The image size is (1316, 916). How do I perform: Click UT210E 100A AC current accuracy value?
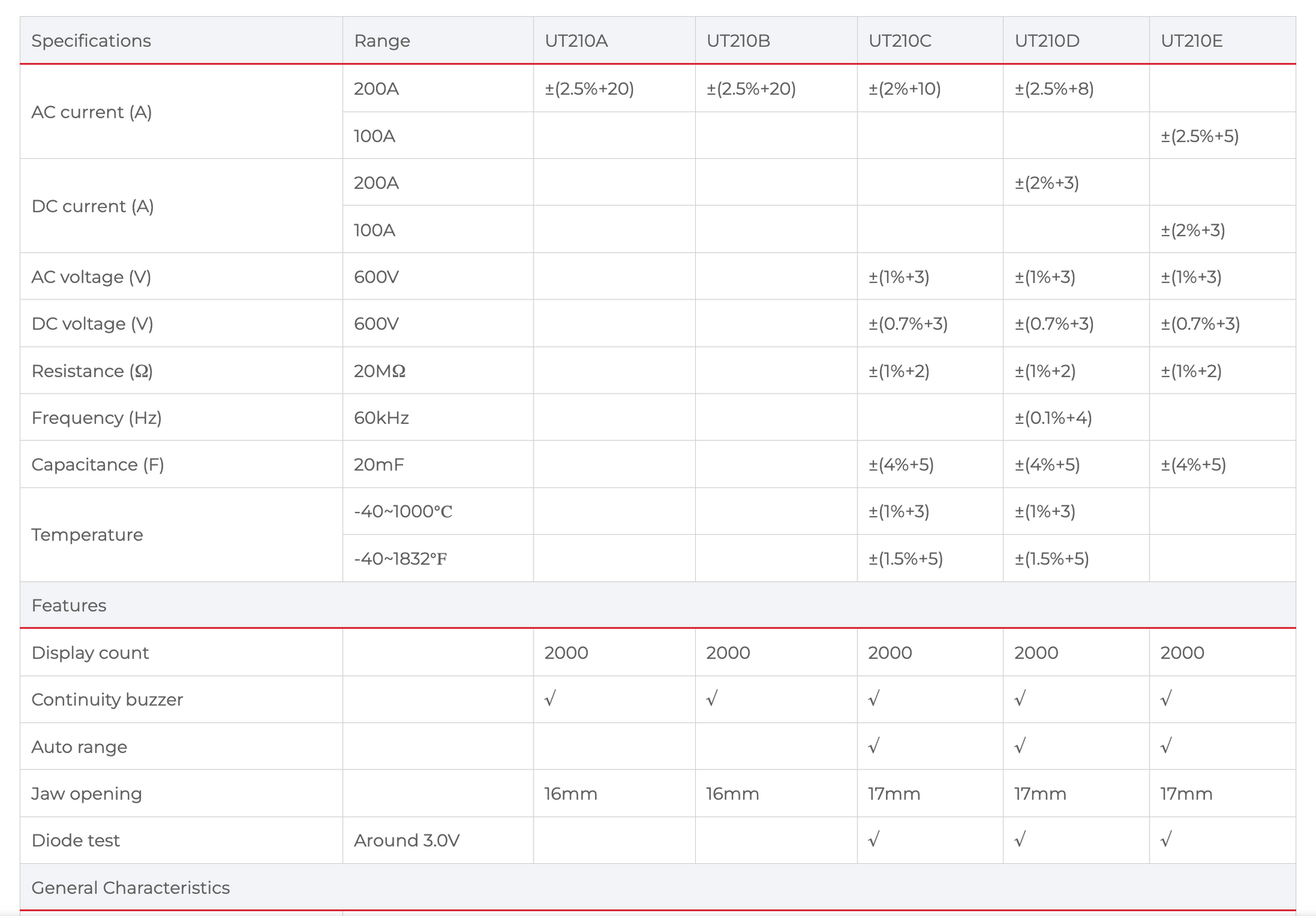1200,136
